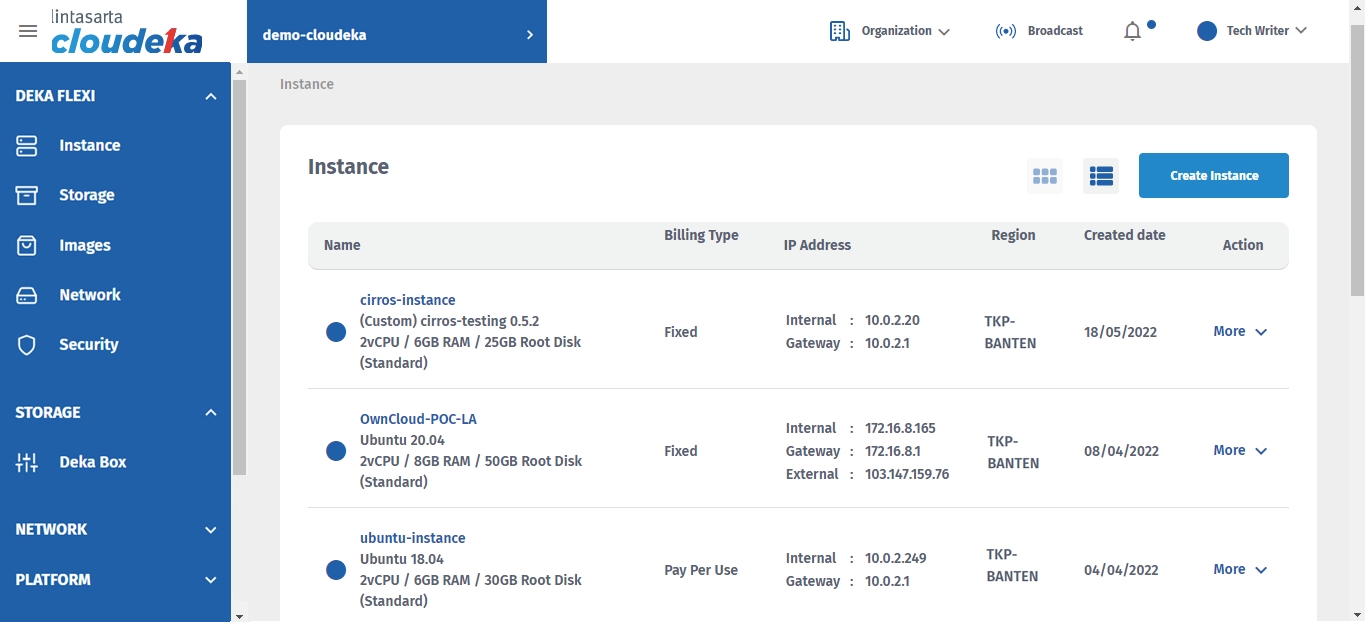
Task: Select Instance in the sidebar menu
Action: click(89, 145)
